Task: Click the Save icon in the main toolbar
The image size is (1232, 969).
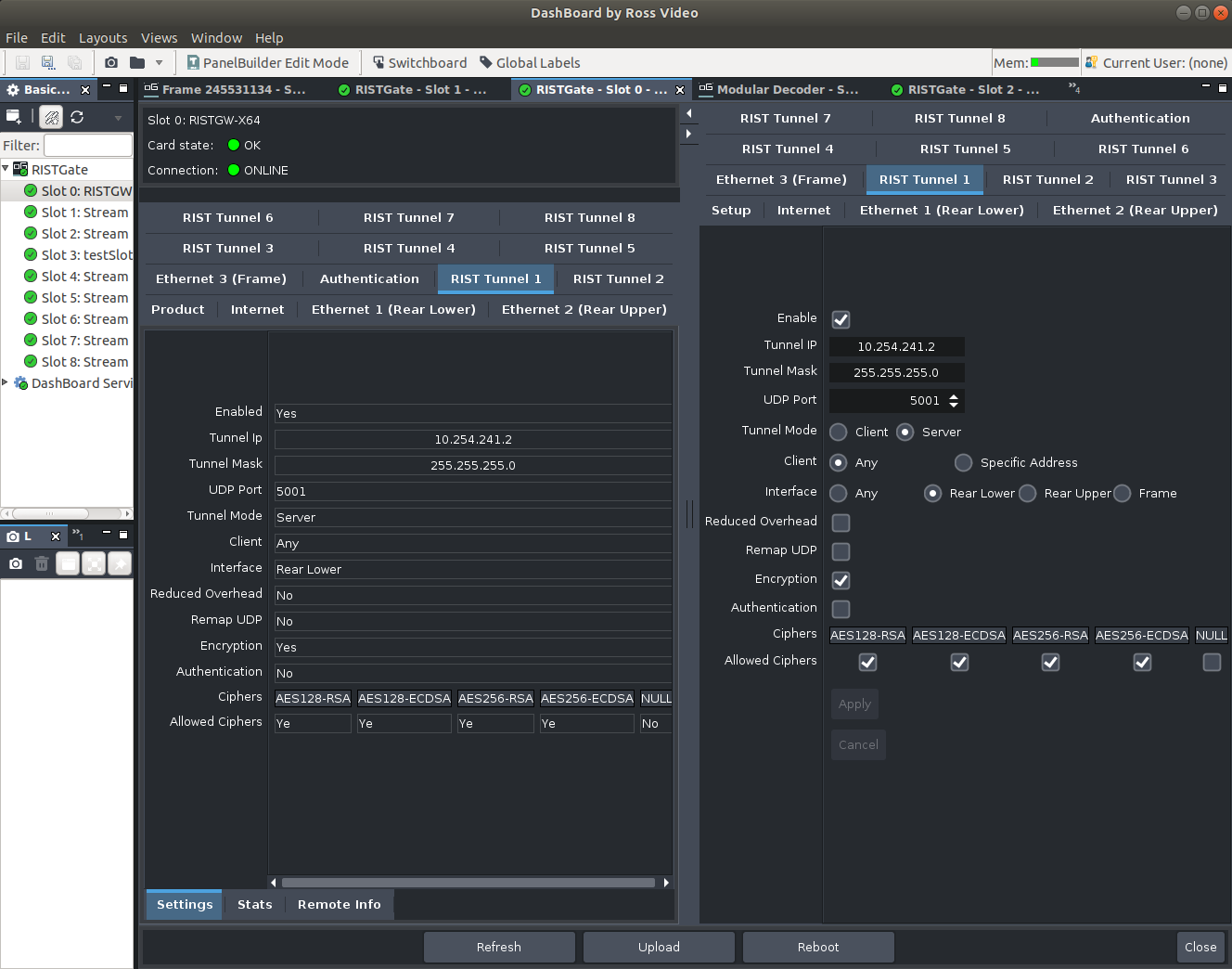Action: click(x=22, y=62)
